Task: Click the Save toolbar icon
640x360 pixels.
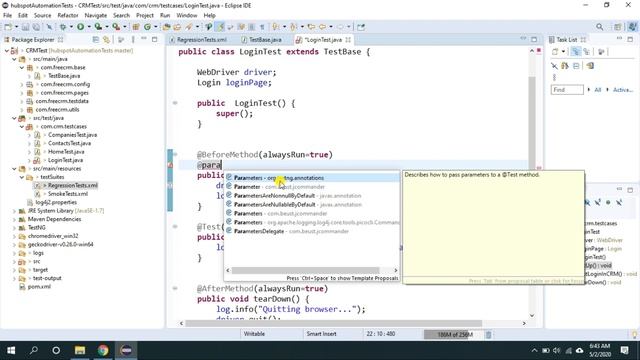Action: pyautogui.click(x=25, y=27)
